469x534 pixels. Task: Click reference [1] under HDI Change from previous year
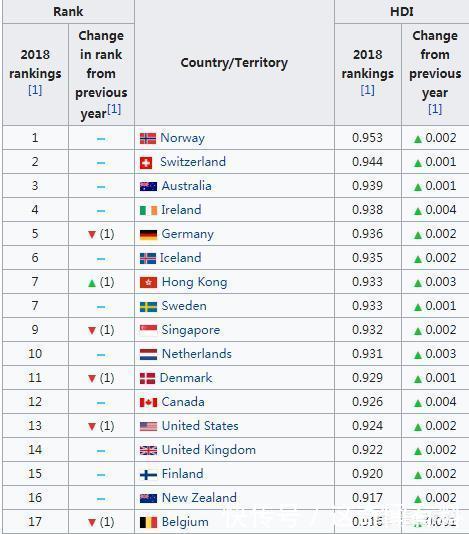(435, 109)
